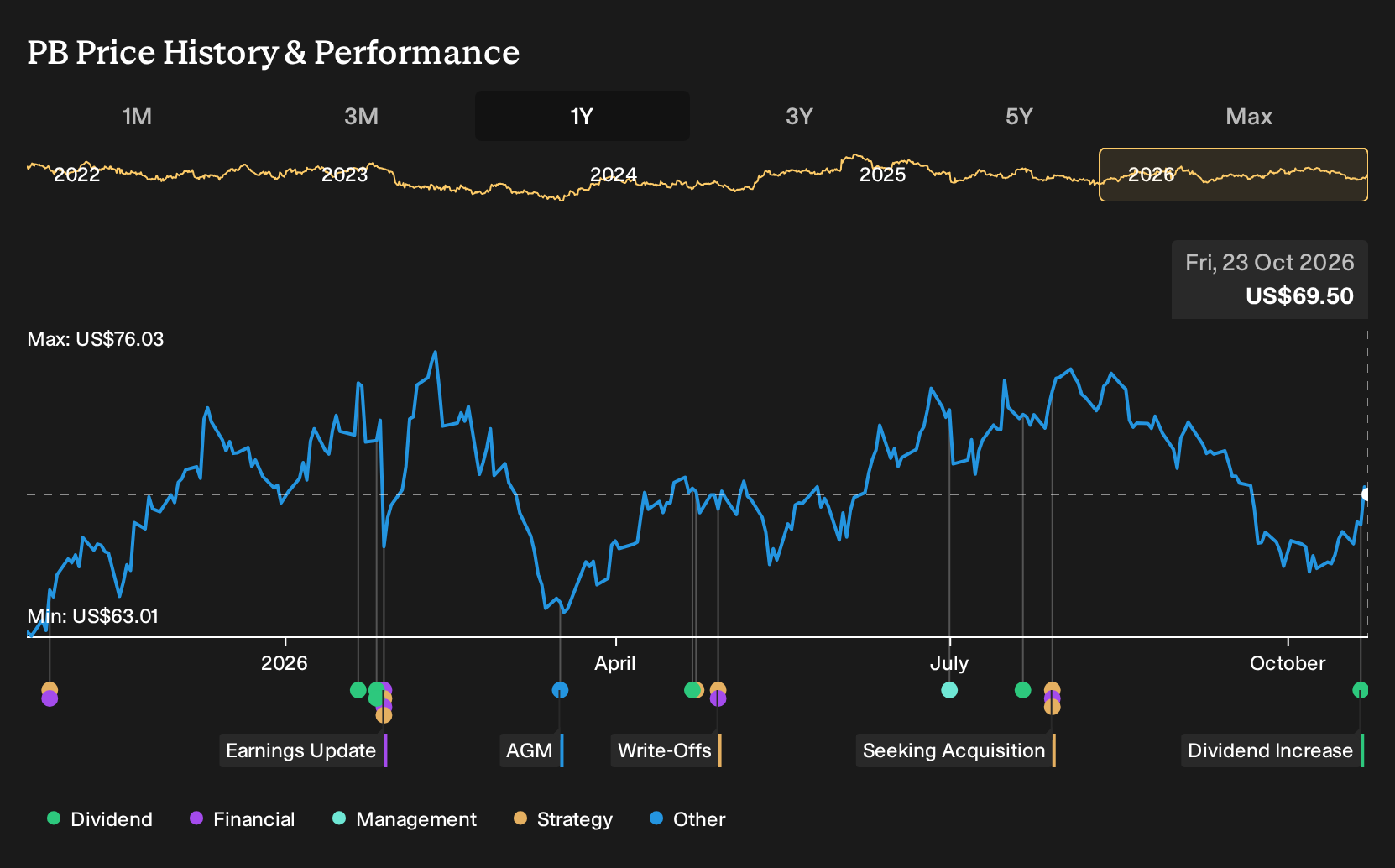The height and width of the screenshot is (868, 1395).
Task: Click lowest orange dot above Earnings Update
Action: (384, 715)
